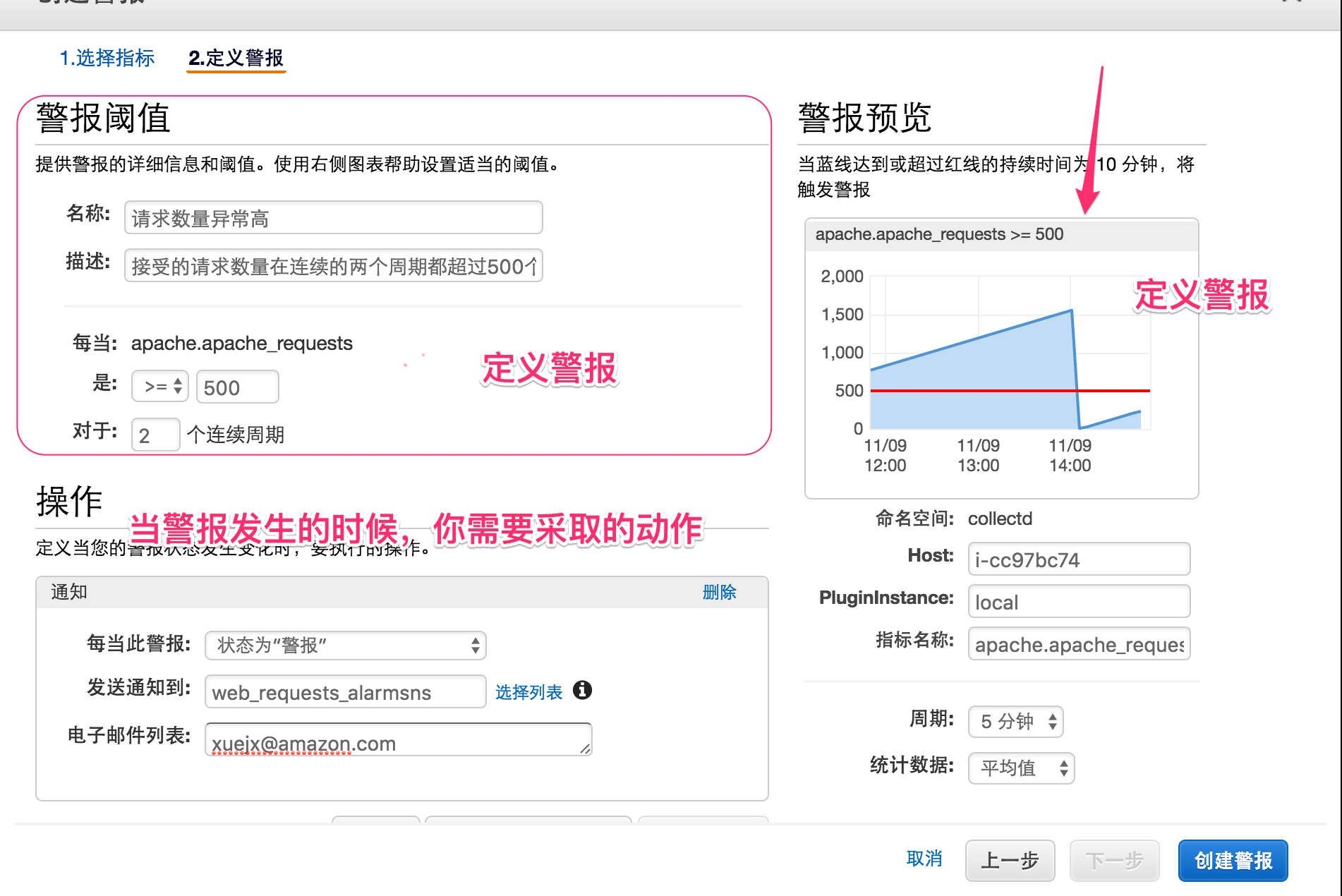
Task: Click the red threshold line in preview chart
Action: (974, 390)
